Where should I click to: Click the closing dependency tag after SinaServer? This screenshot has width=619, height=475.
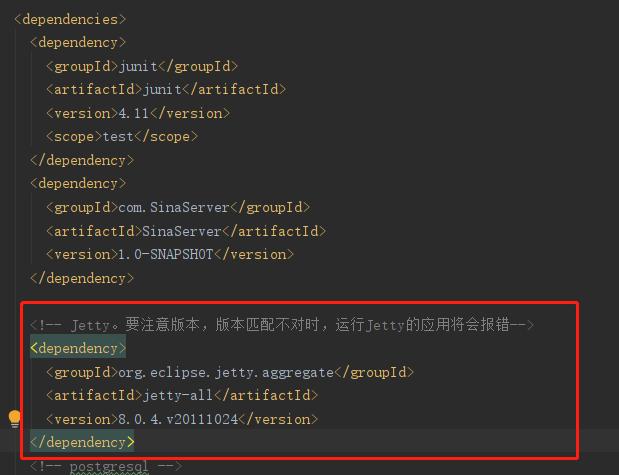tap(82, 278)
